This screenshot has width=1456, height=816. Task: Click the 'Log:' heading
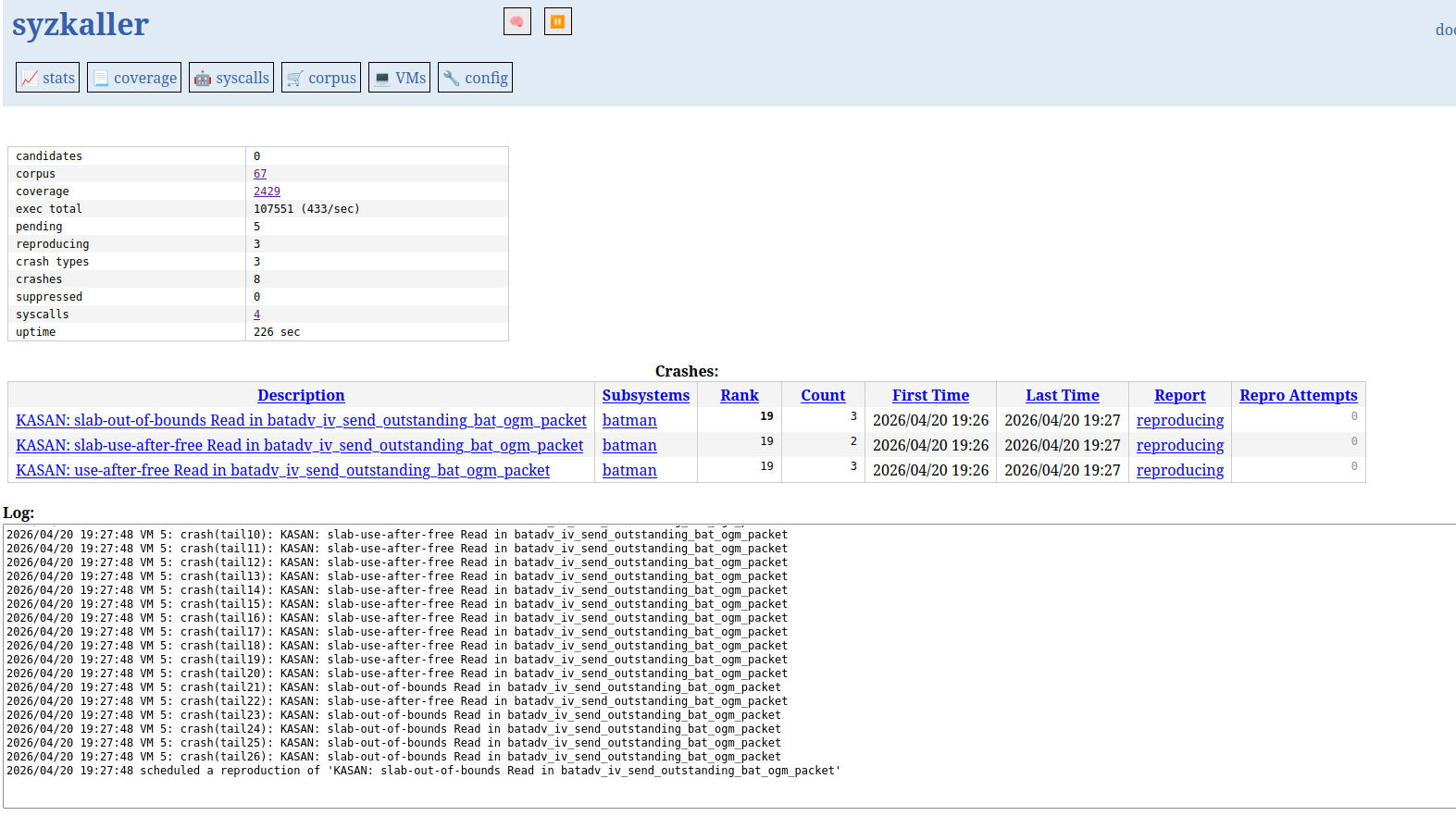point(19,513)
